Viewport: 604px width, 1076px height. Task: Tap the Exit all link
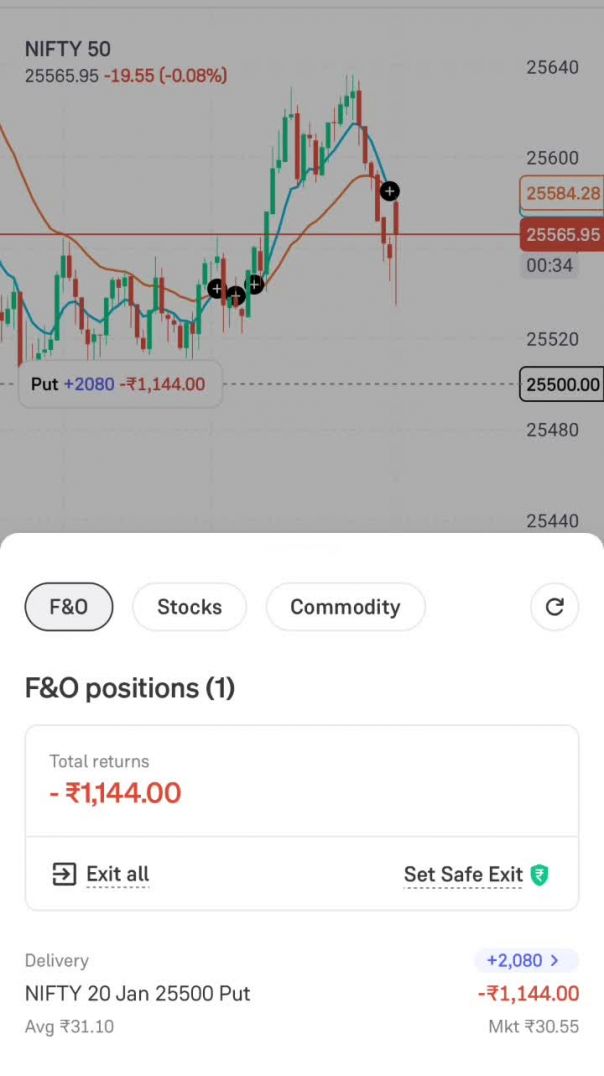pos(117,874)
